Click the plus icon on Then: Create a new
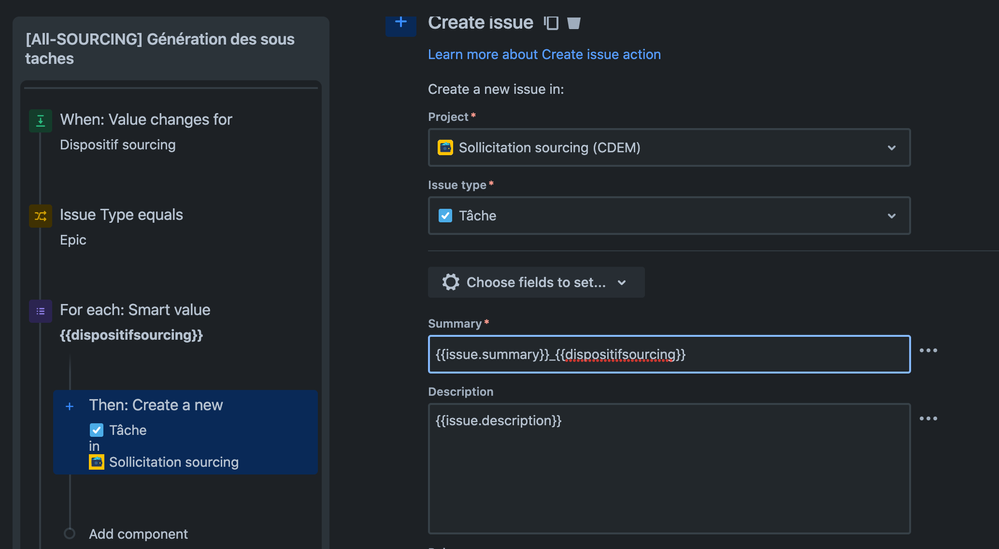999x549 pixels. coord(69,406)
